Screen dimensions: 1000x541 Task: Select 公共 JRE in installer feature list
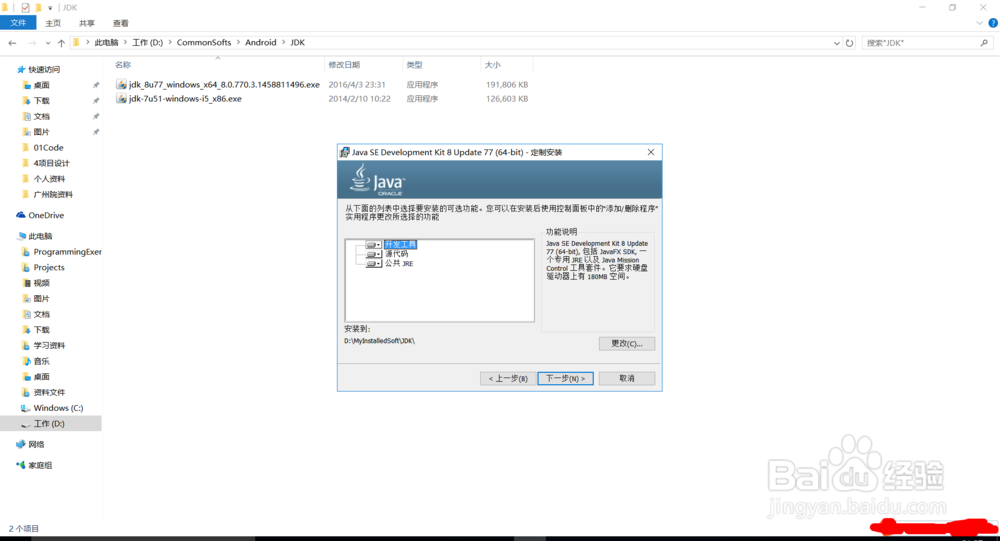coord(399,263)
